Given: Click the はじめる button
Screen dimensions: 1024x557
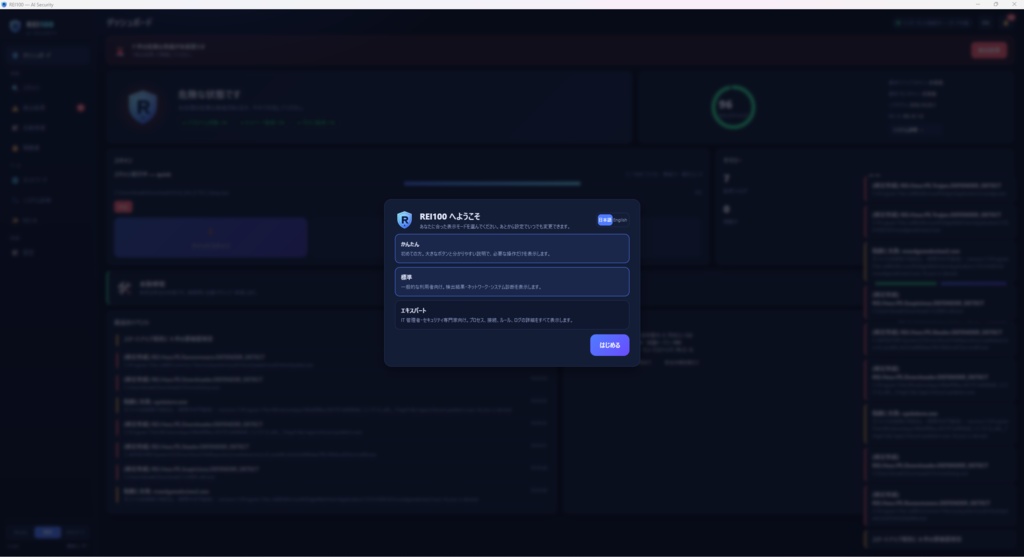Looking at the screenshot, I should tap(609, 345).
